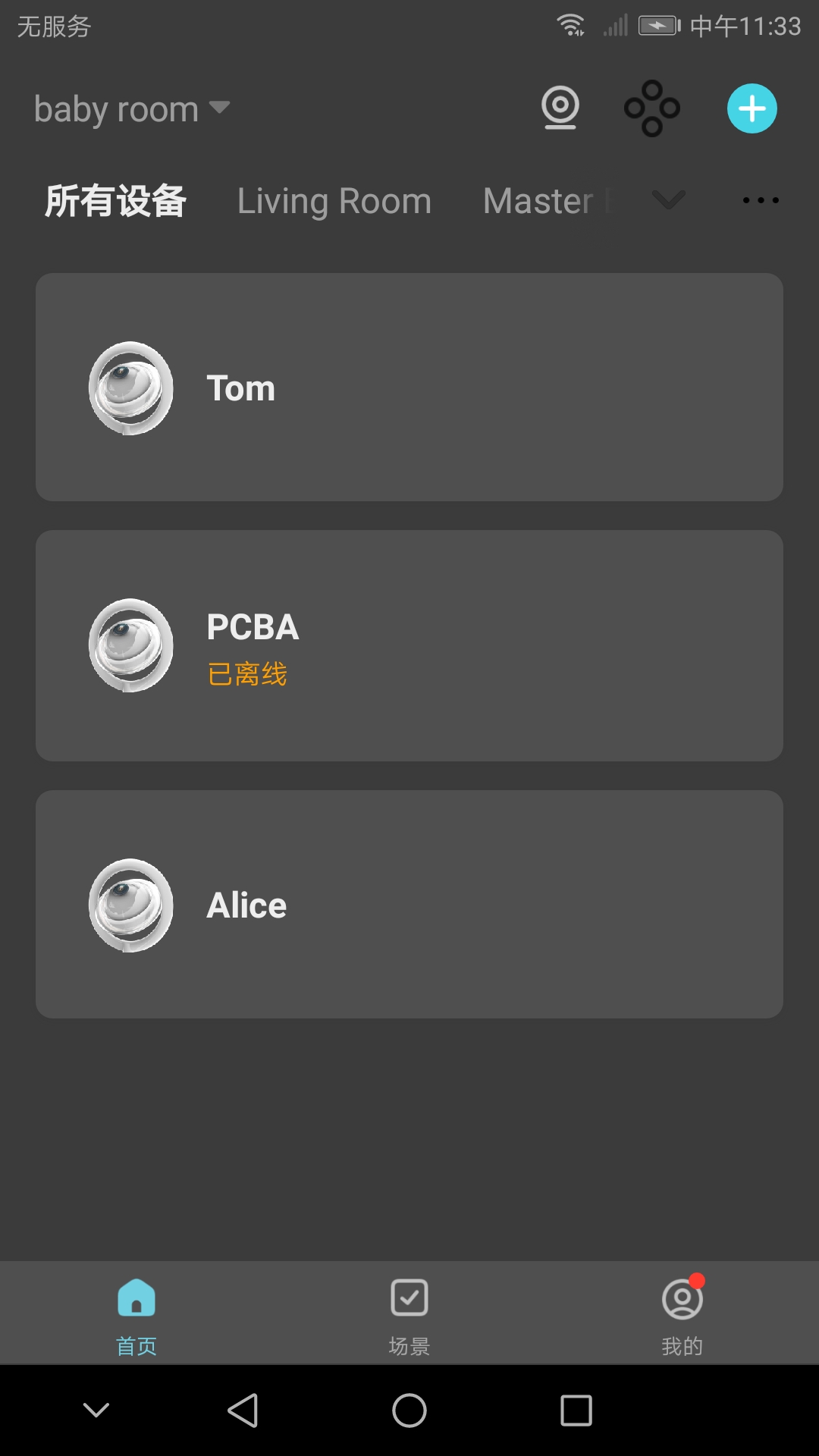Tap the PCBA camera thumbnail

coord(131,645)
